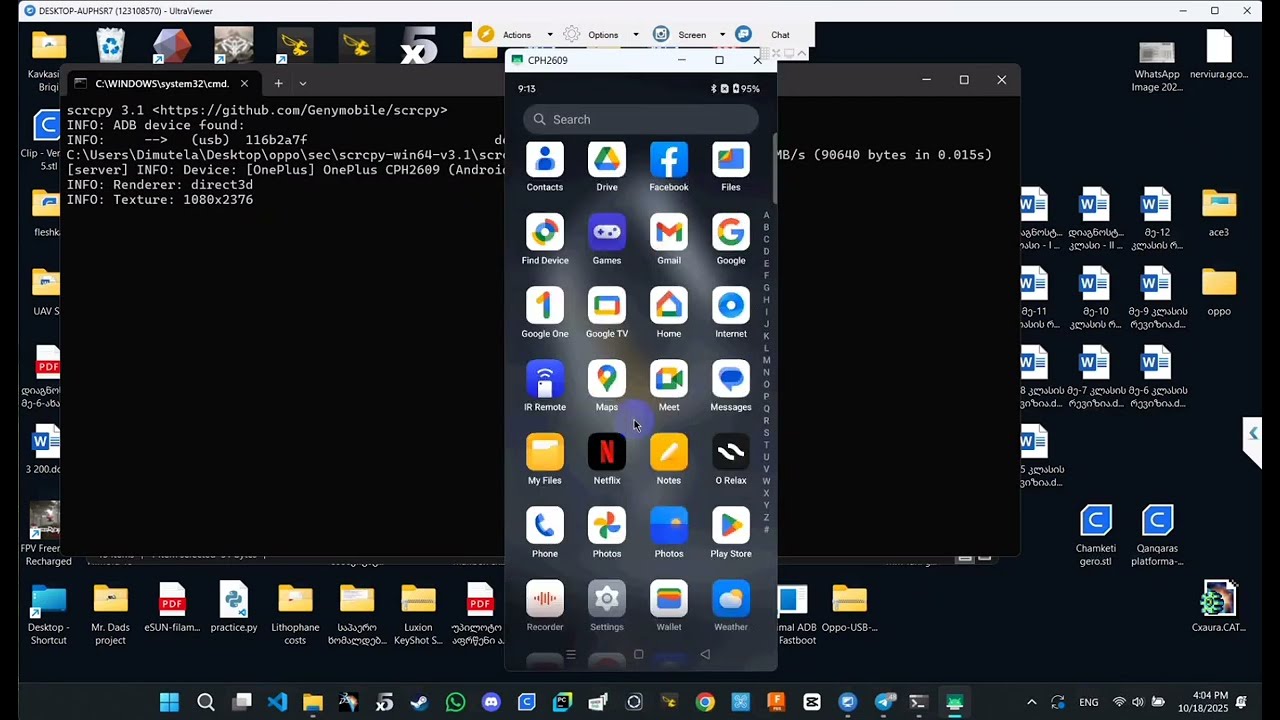Open the O Relax app
This screenshot has width=1280, height=720.
[731, 458]
